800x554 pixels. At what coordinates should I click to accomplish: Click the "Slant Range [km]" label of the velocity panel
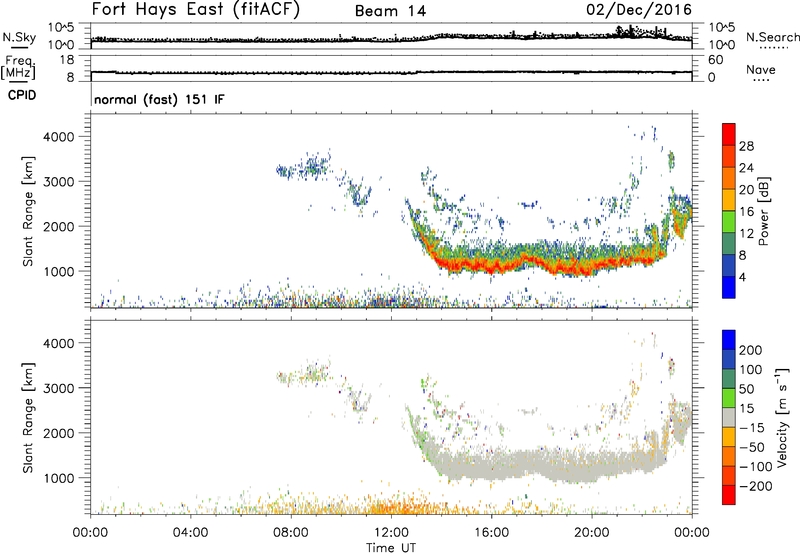point(28,418)
